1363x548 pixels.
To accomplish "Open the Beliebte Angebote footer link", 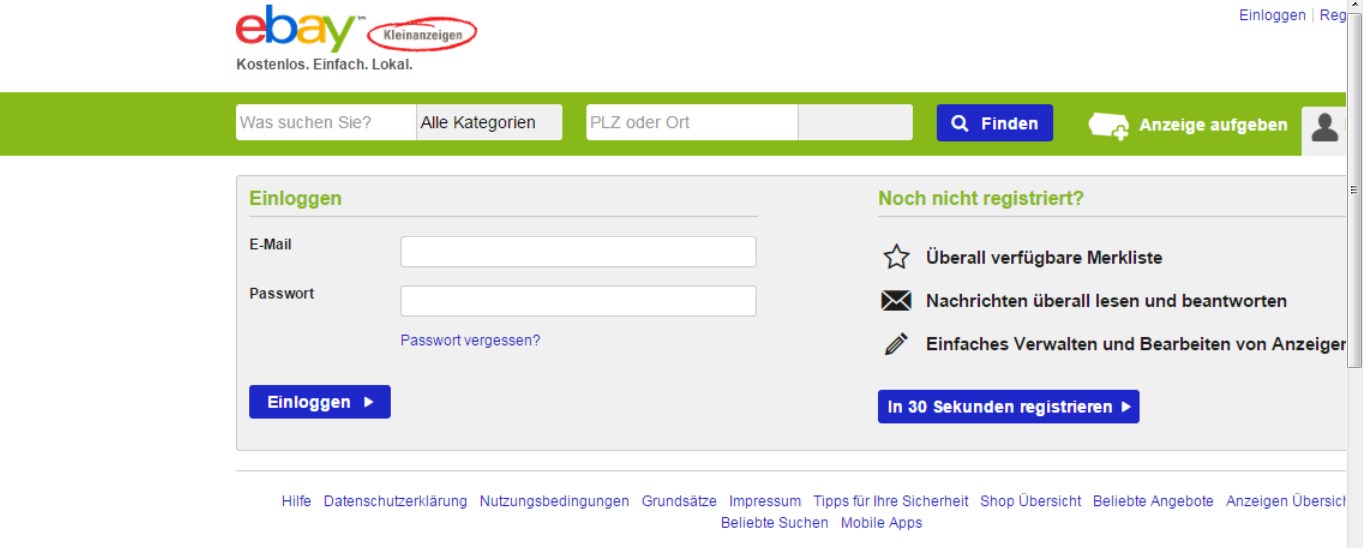I will (x=1153, y=501).
